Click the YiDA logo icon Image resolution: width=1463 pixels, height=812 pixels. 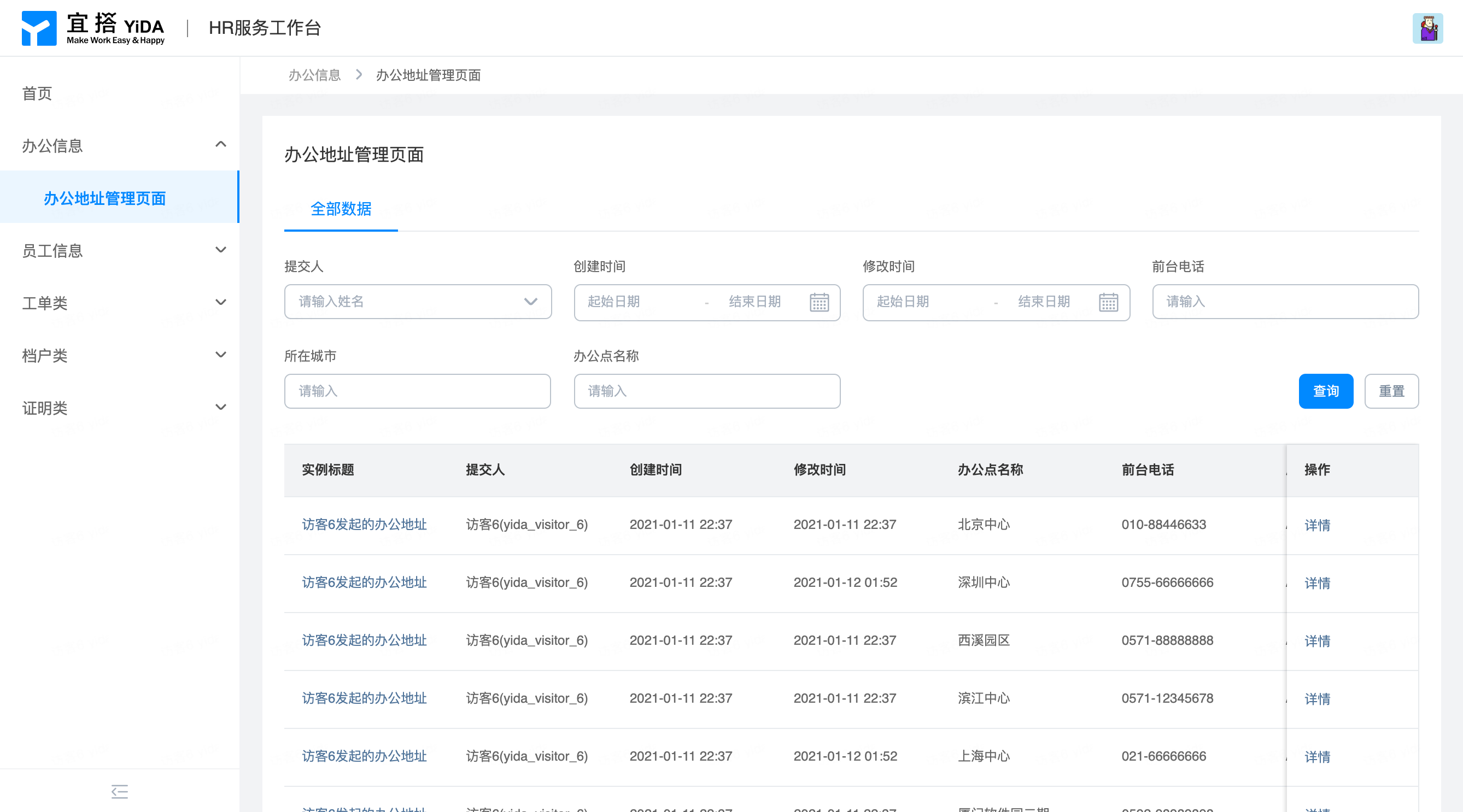pyautogui.click(x=39, y=28)
